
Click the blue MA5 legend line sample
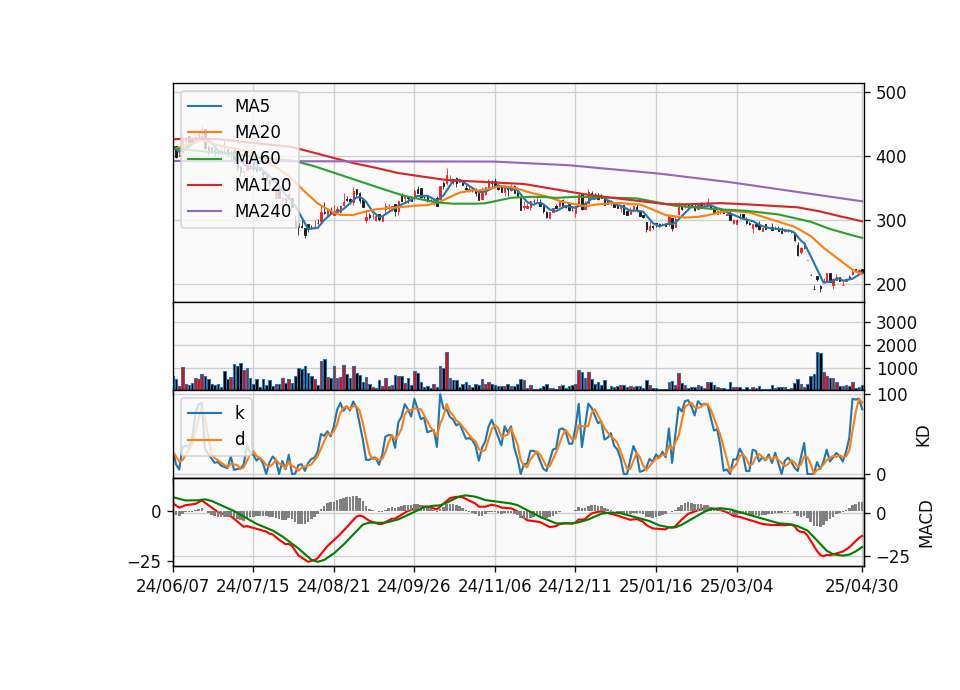204,106
